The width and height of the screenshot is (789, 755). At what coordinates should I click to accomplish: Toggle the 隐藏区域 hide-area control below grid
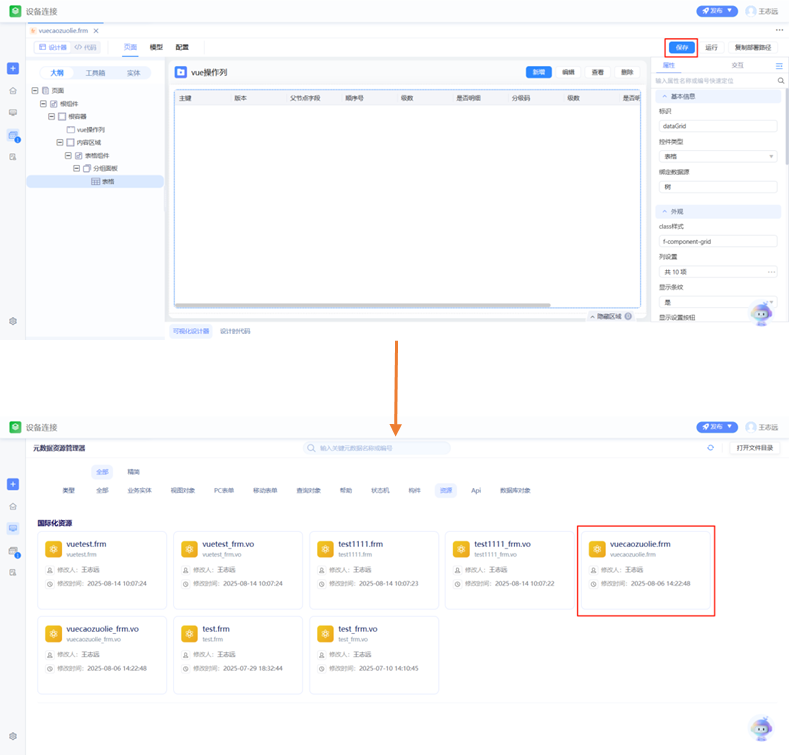[611, 316]
